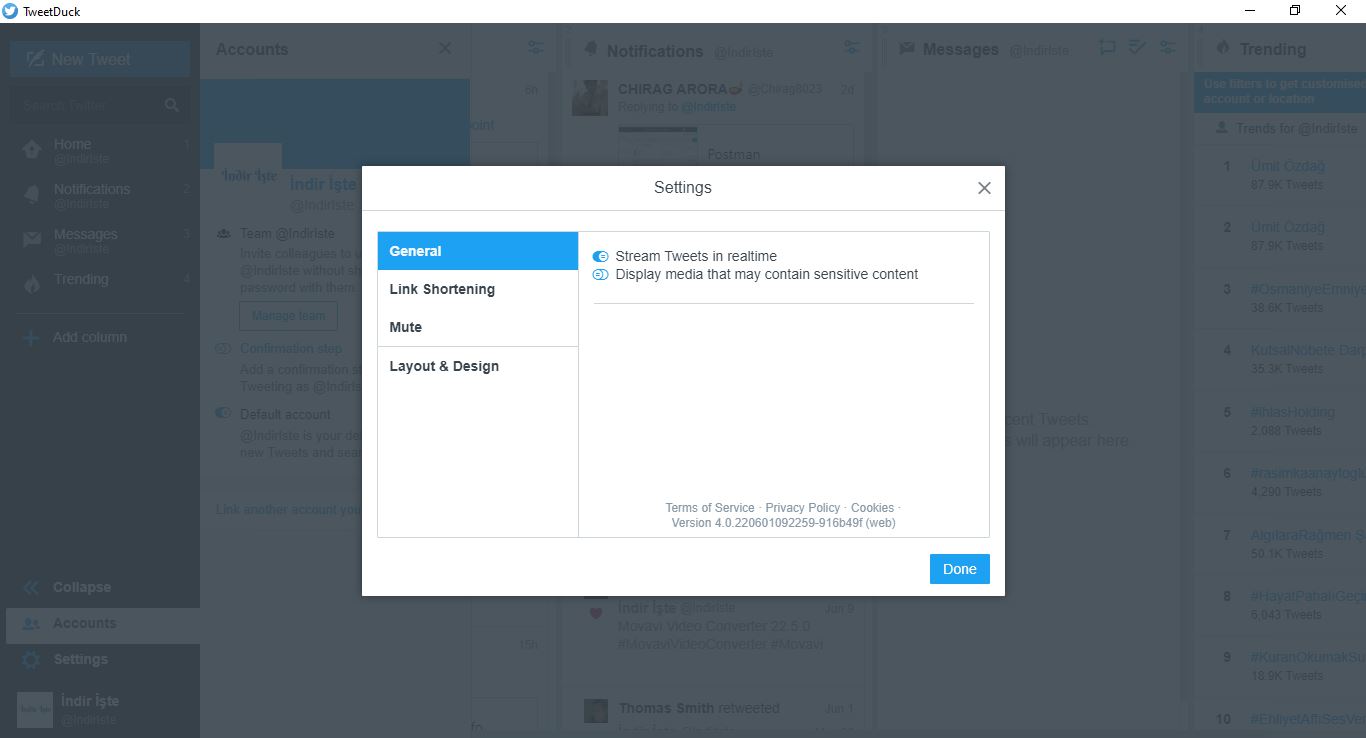Open the Cookies link
Screen dimensions: 1366x738
[x=872, y=508]
